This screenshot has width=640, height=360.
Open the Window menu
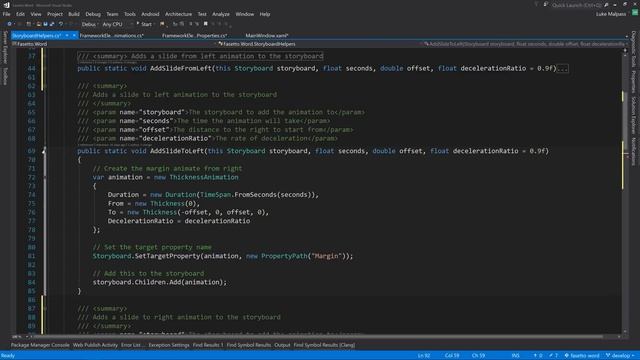[x=244, y=14]
